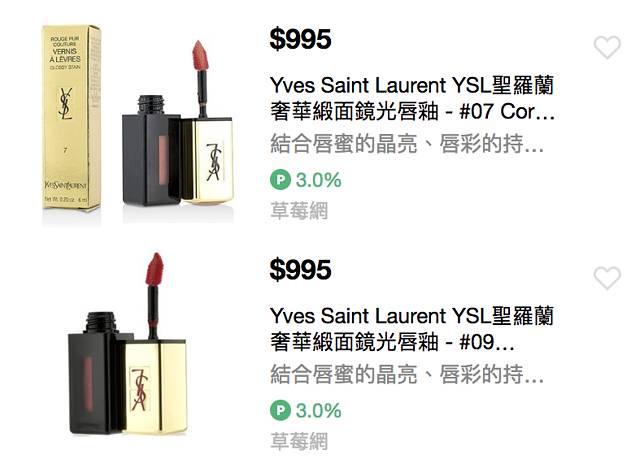Viewport: 644px width, 463px height.
Task: Click the coral applicator wand in first image
Action: coord(201,79)
